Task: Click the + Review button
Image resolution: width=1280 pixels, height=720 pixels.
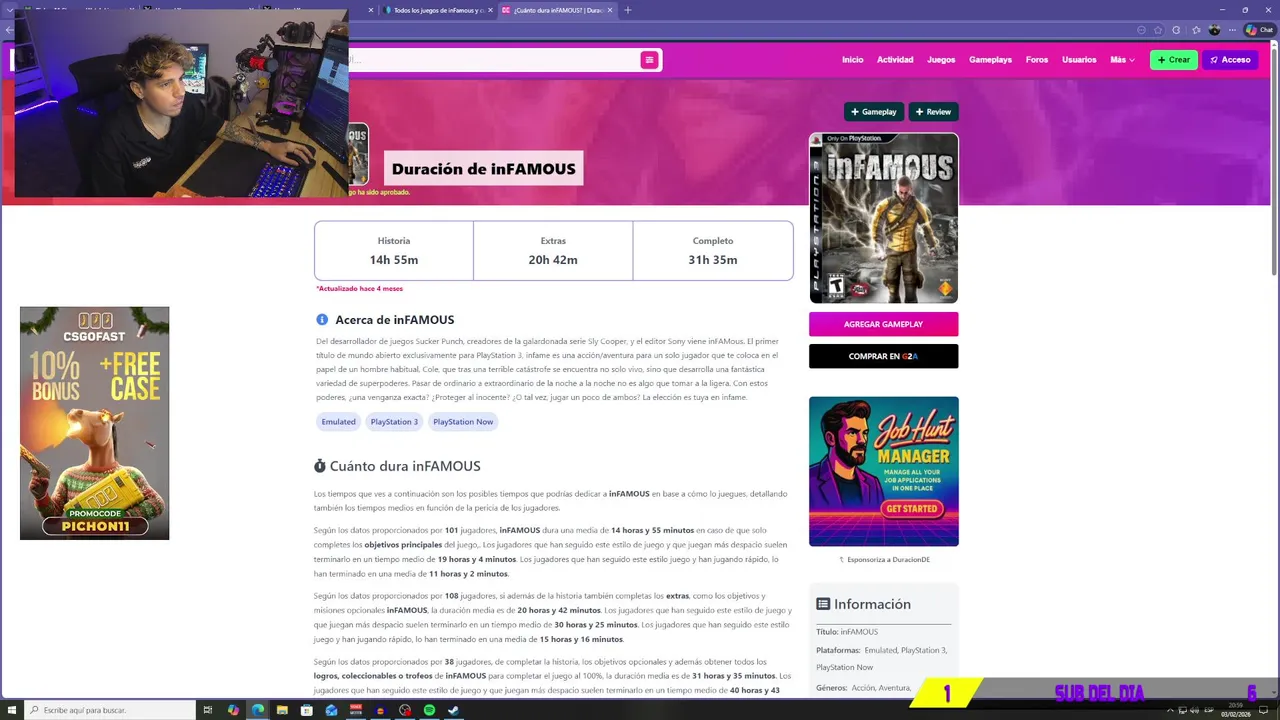Action: [x=934, y=112]
